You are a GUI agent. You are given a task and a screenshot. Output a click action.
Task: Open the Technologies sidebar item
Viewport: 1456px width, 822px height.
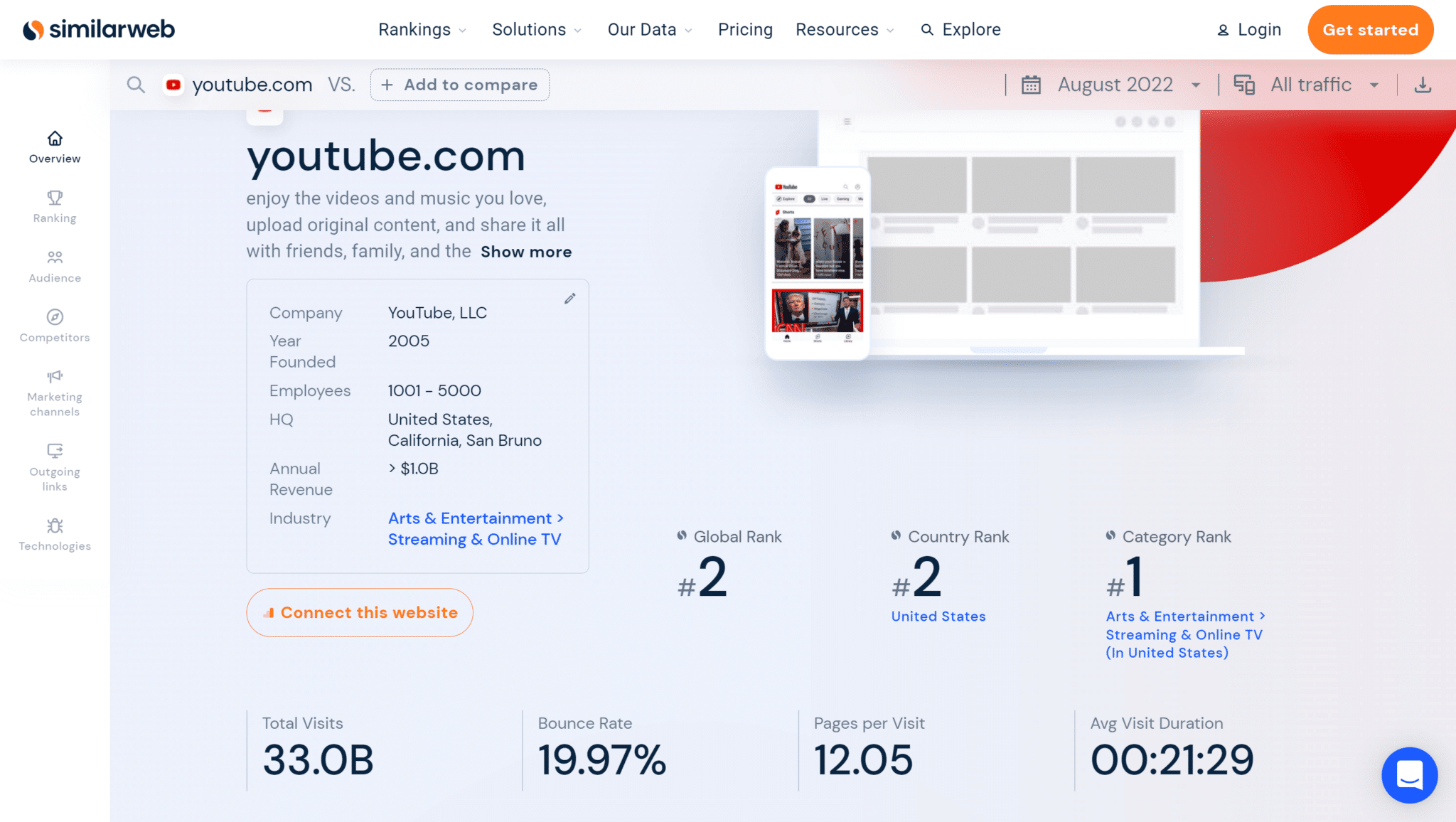point(55,535)
